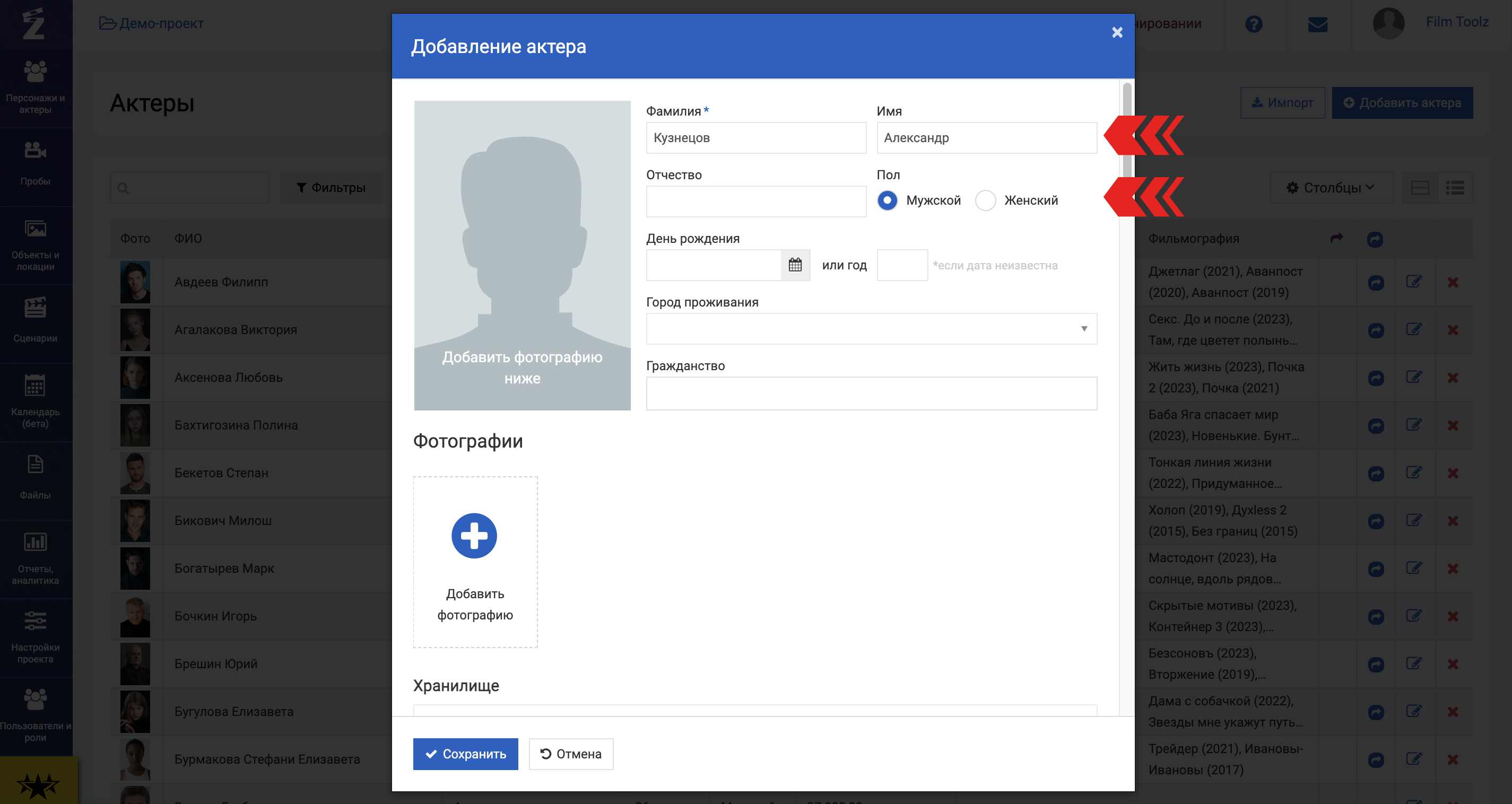Viewport: 1512px width, 804px height.
Task: Select actor name Богатырев Марк
Action: (x=224, y=568)
